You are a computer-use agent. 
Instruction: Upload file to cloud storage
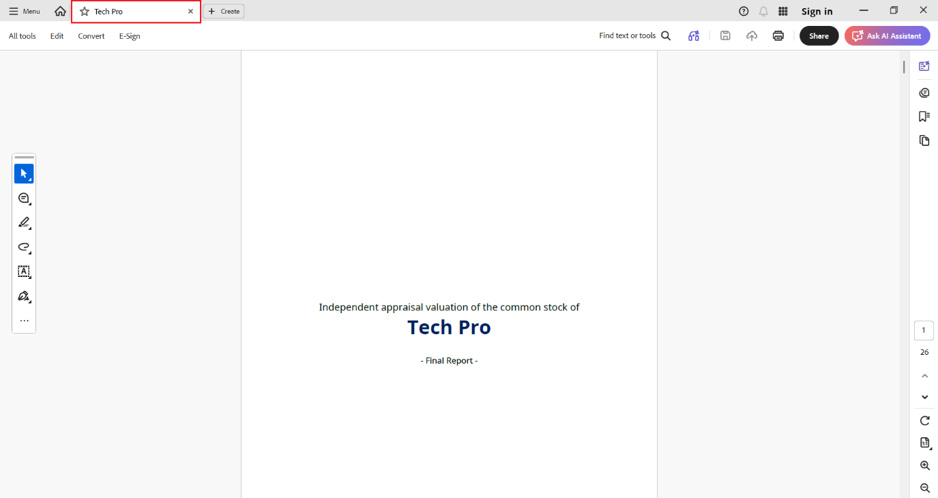coord(751,36)
